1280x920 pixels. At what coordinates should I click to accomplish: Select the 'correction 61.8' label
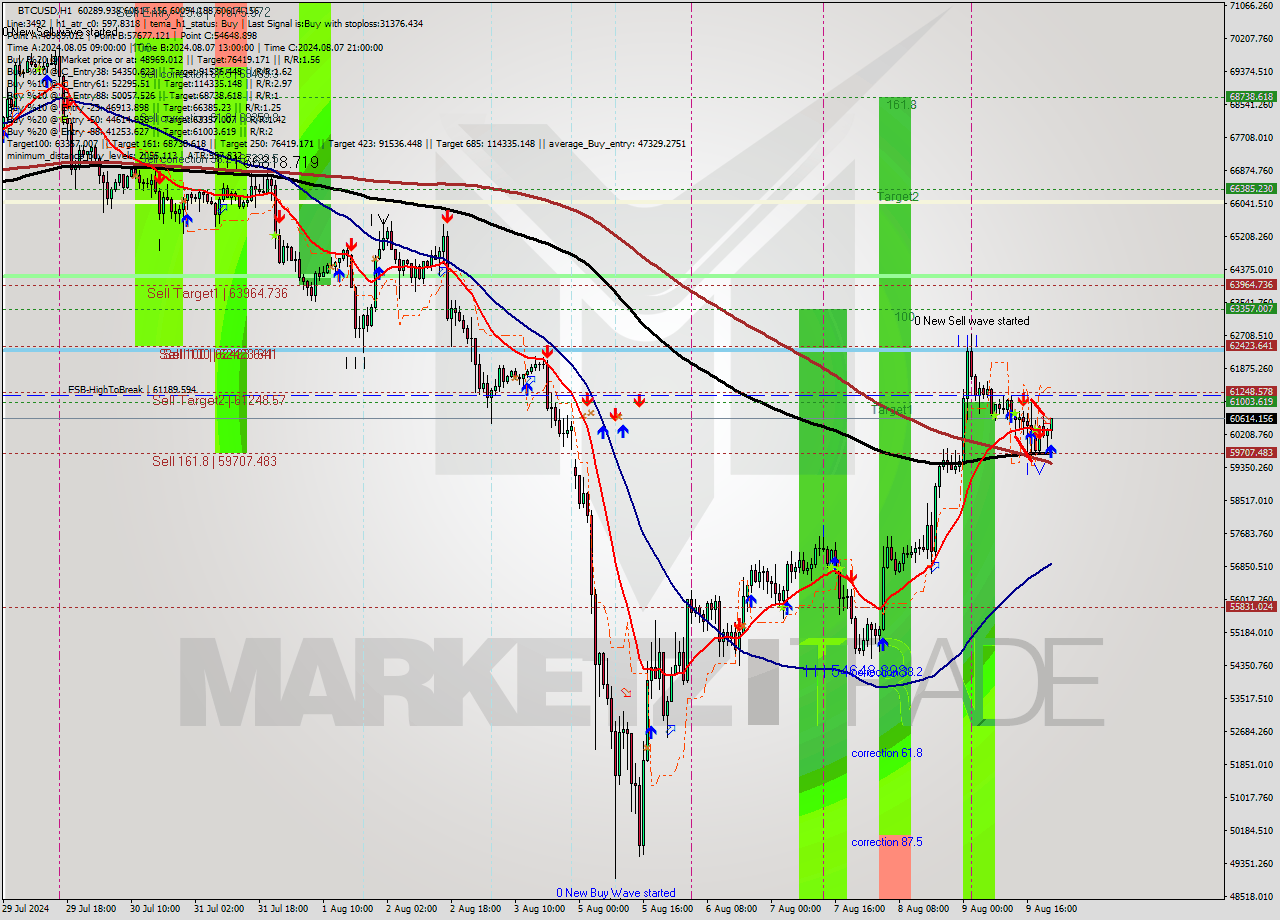pos(886,753)
